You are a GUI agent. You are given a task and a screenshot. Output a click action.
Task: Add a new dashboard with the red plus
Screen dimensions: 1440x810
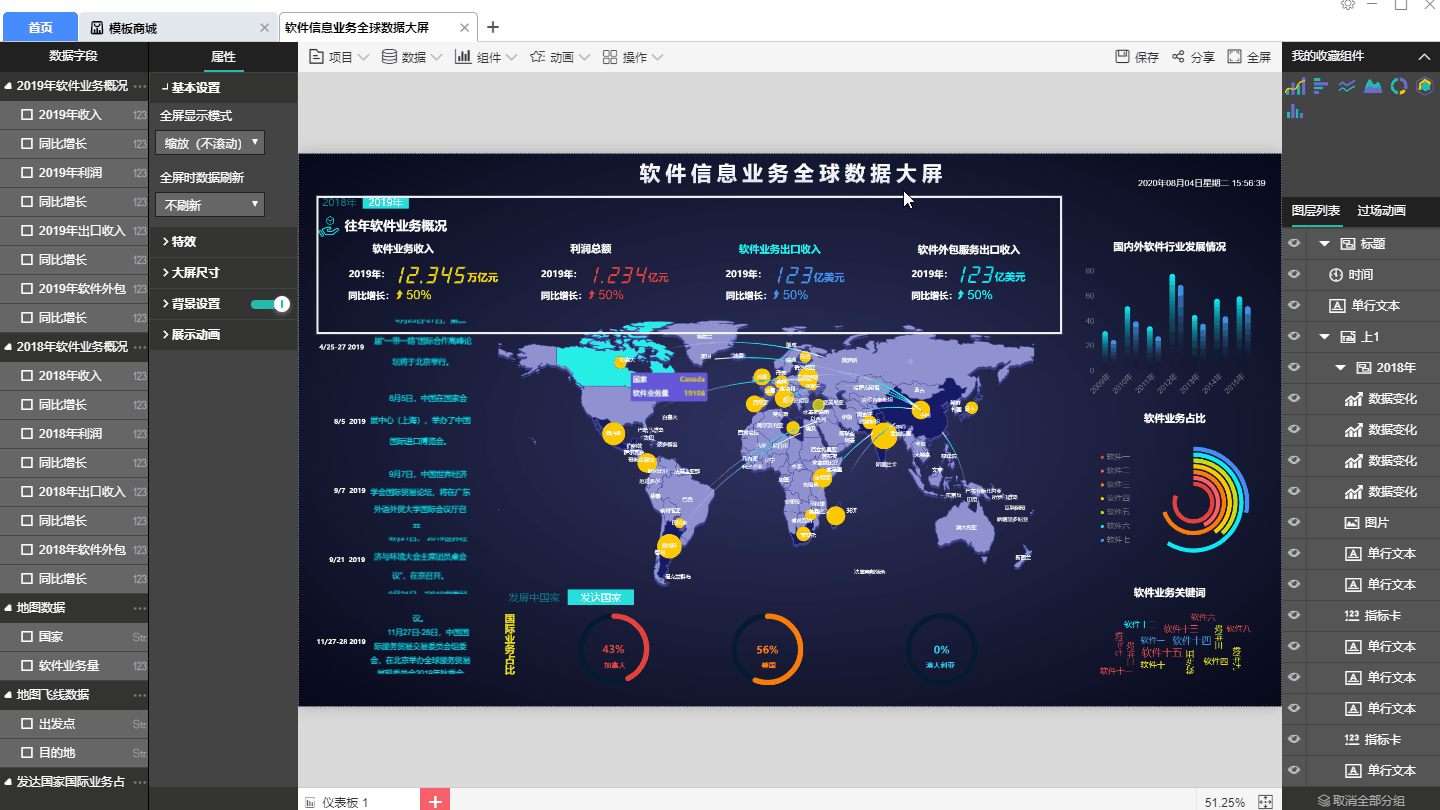pos(435,800)
